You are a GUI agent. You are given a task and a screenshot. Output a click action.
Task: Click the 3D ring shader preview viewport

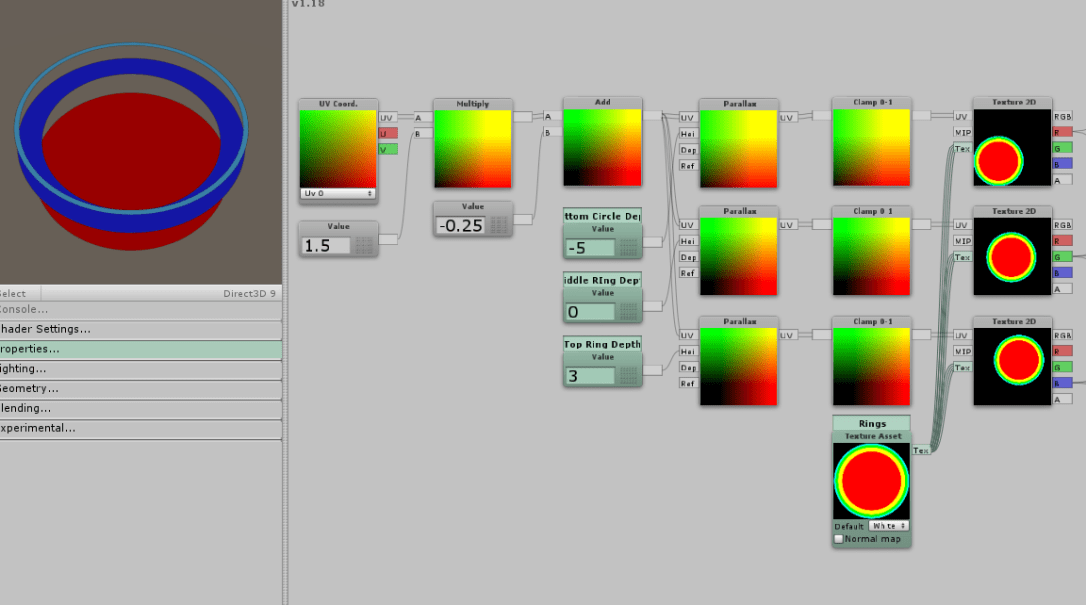click(140, 142)
